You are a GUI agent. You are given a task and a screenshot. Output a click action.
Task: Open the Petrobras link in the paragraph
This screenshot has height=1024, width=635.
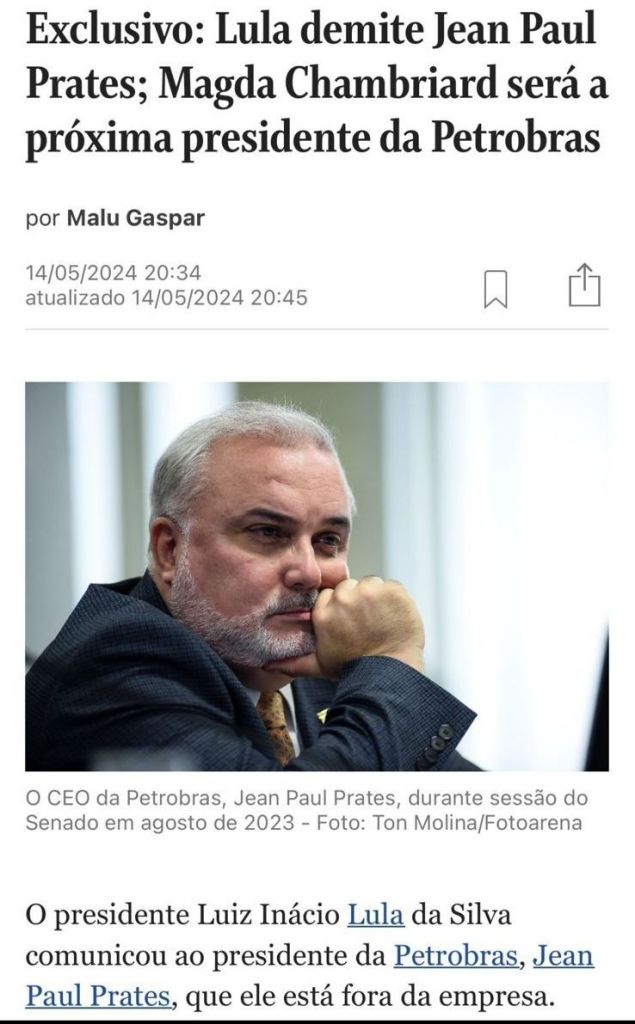click(455, 955)
